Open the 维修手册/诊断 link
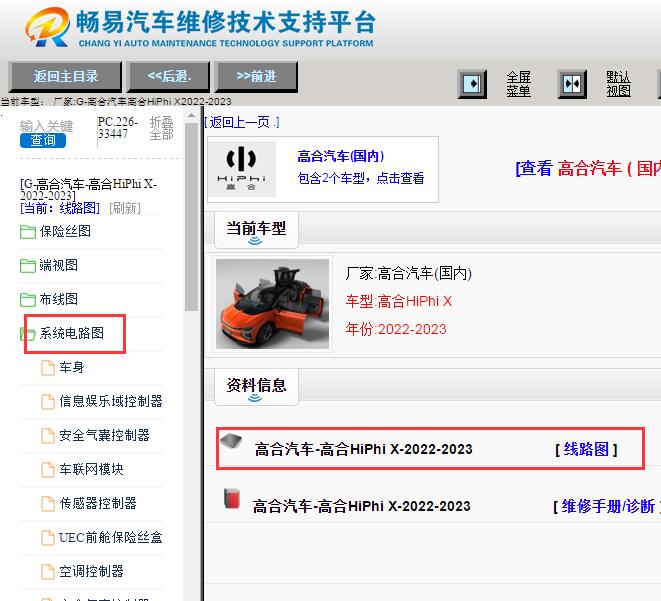Viewport: 661px width, 601px height. (x=607, y=506)
